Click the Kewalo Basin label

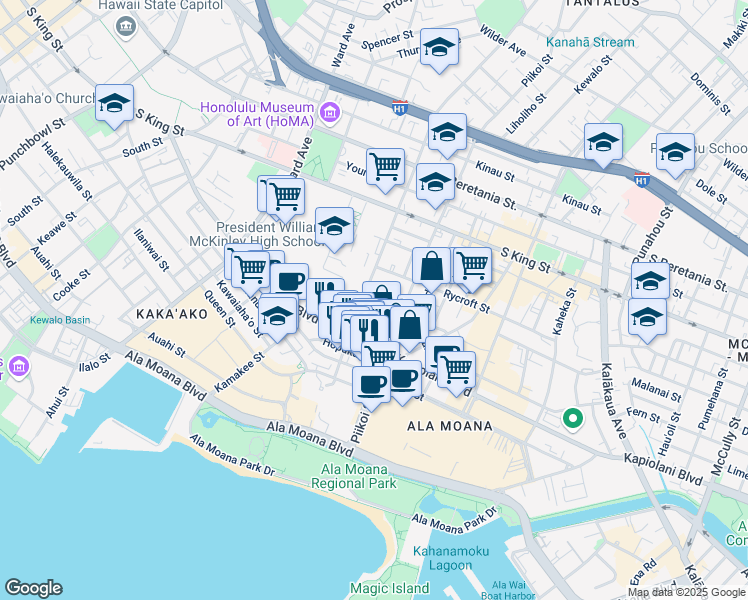60,320
